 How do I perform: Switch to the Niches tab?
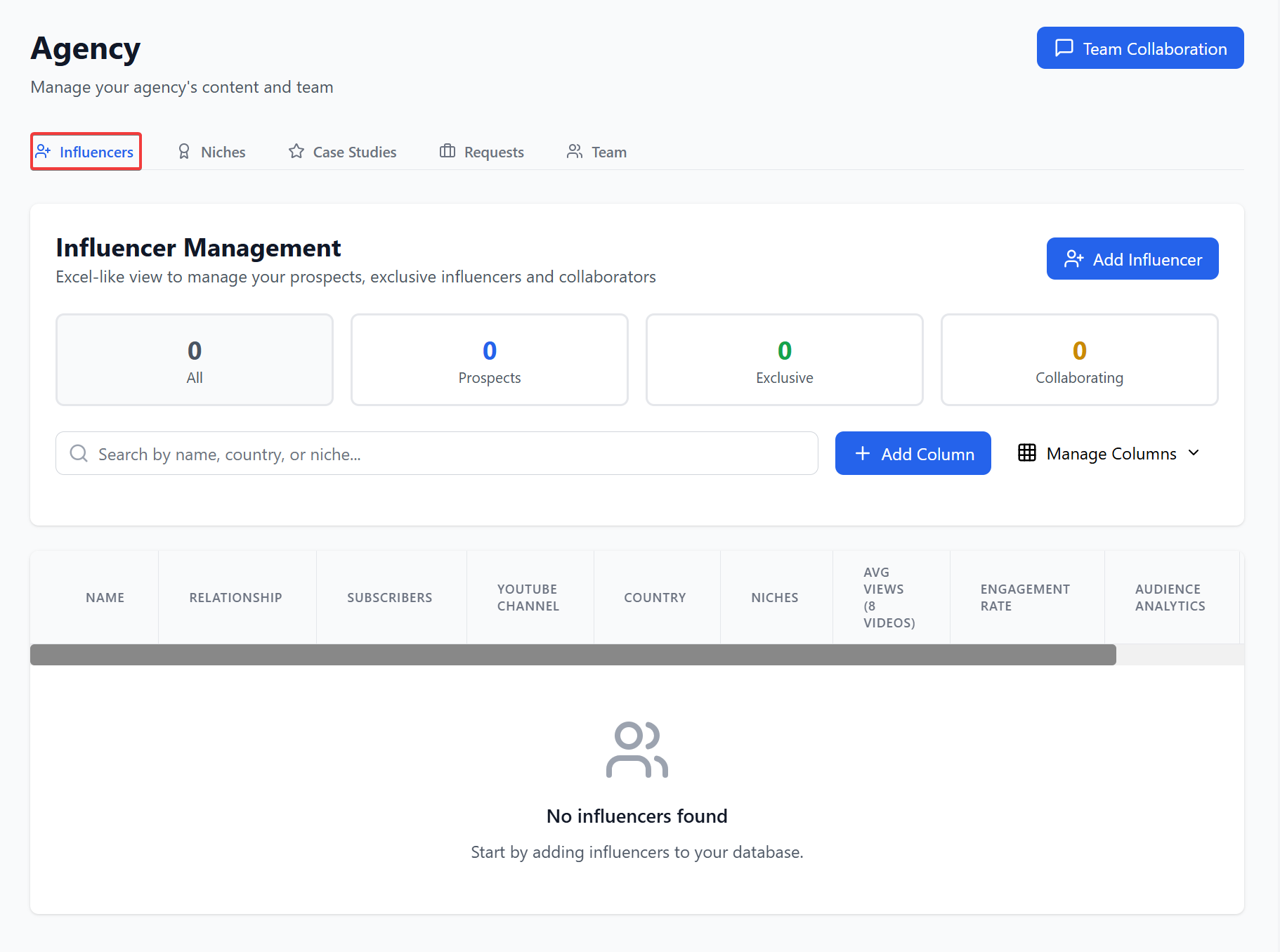tap(211, 152)
